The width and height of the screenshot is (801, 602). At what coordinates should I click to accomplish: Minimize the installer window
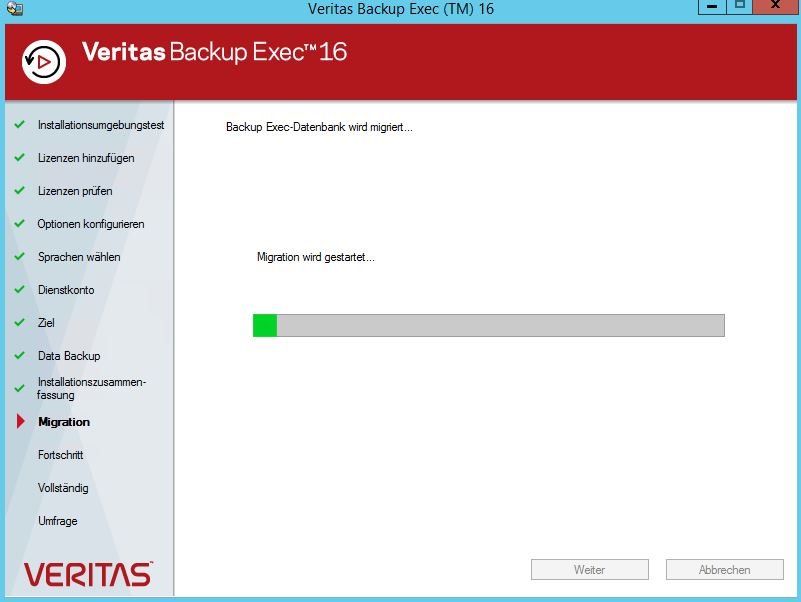point(712,7)
